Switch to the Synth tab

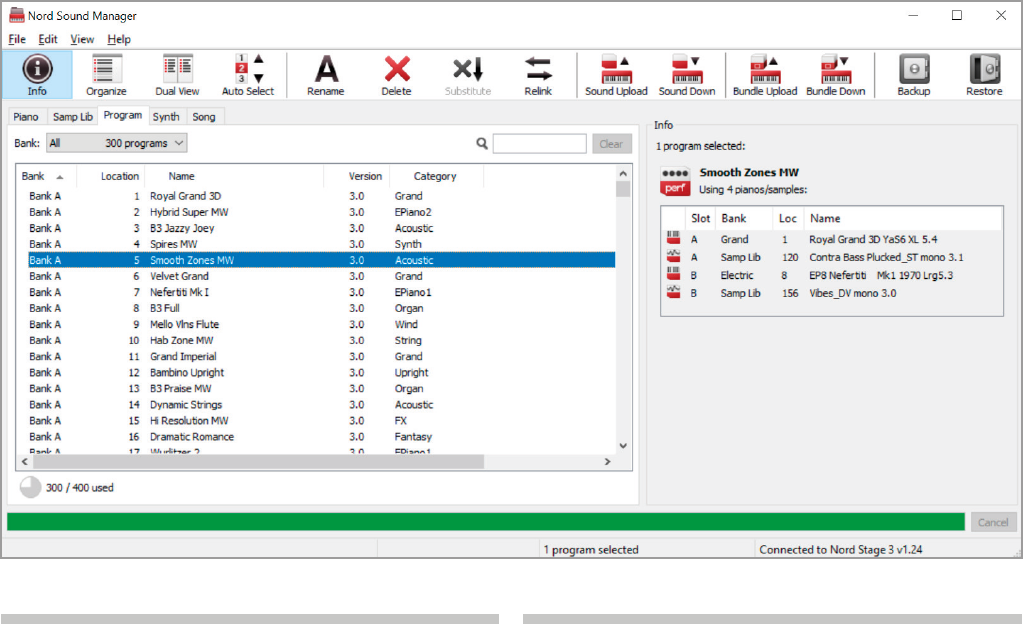pyautogui.click(x=166, y=117)
